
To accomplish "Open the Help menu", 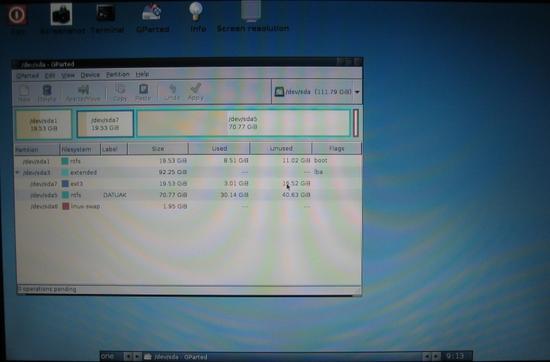I will (142, 74).
